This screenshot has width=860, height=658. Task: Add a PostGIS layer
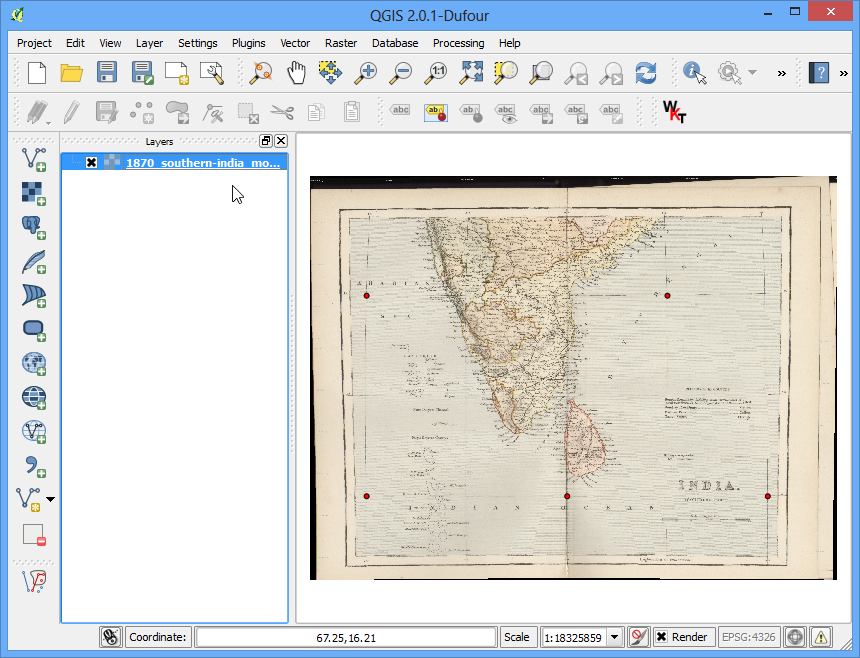point(33,228)
